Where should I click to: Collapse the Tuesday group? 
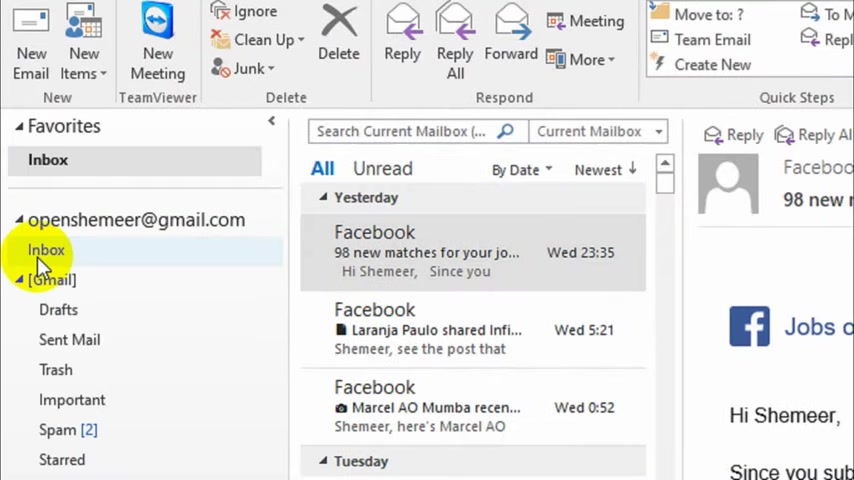[323, 461]
